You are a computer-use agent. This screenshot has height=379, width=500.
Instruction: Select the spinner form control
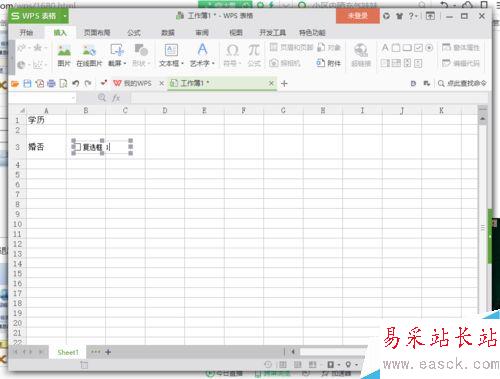pyautogui.click(x=418, y=63)
